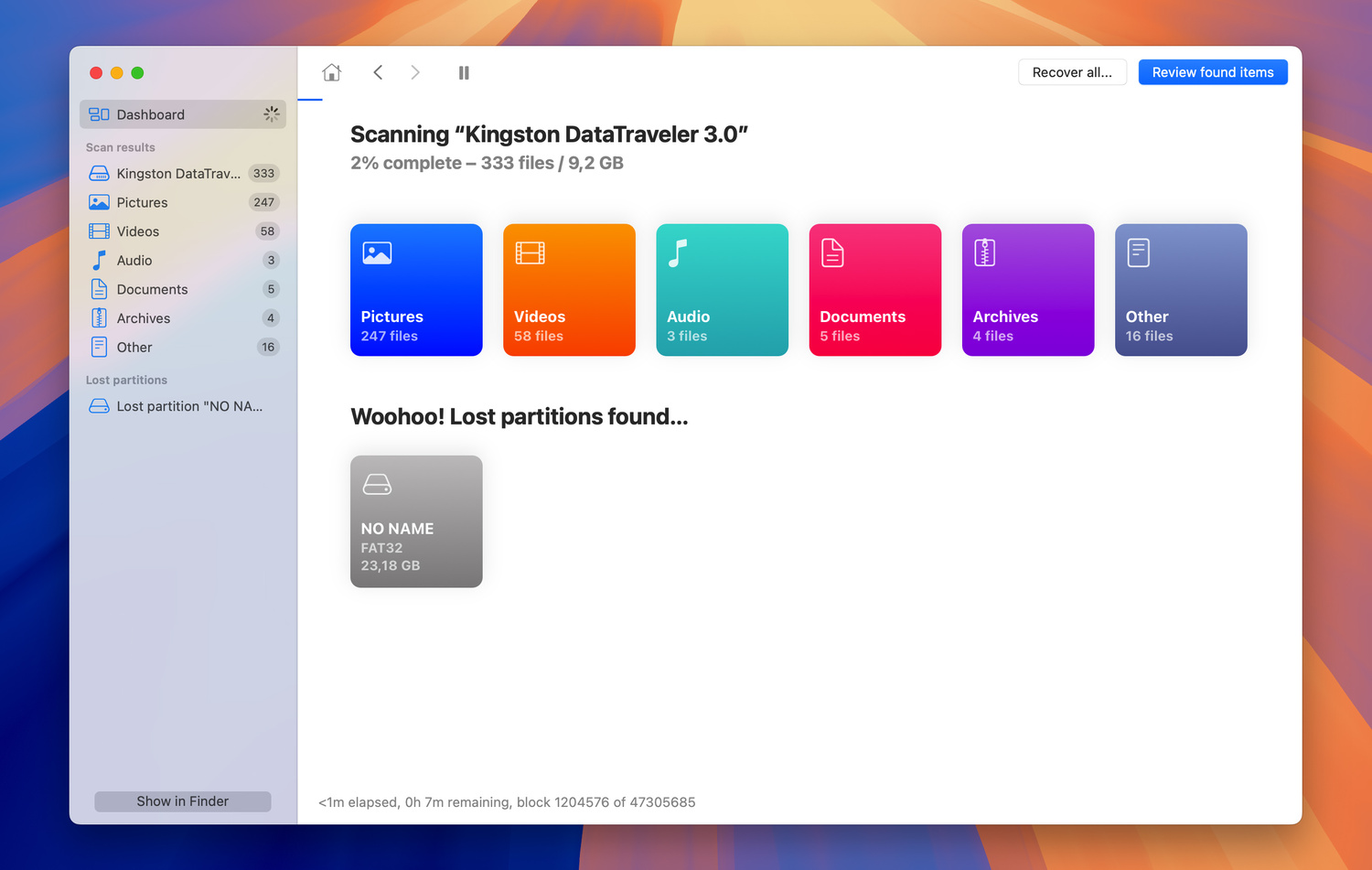Open the NO NAME FAT32 partition card
Viewport: 1372px width, 870px height.
[x=416, y=521]
